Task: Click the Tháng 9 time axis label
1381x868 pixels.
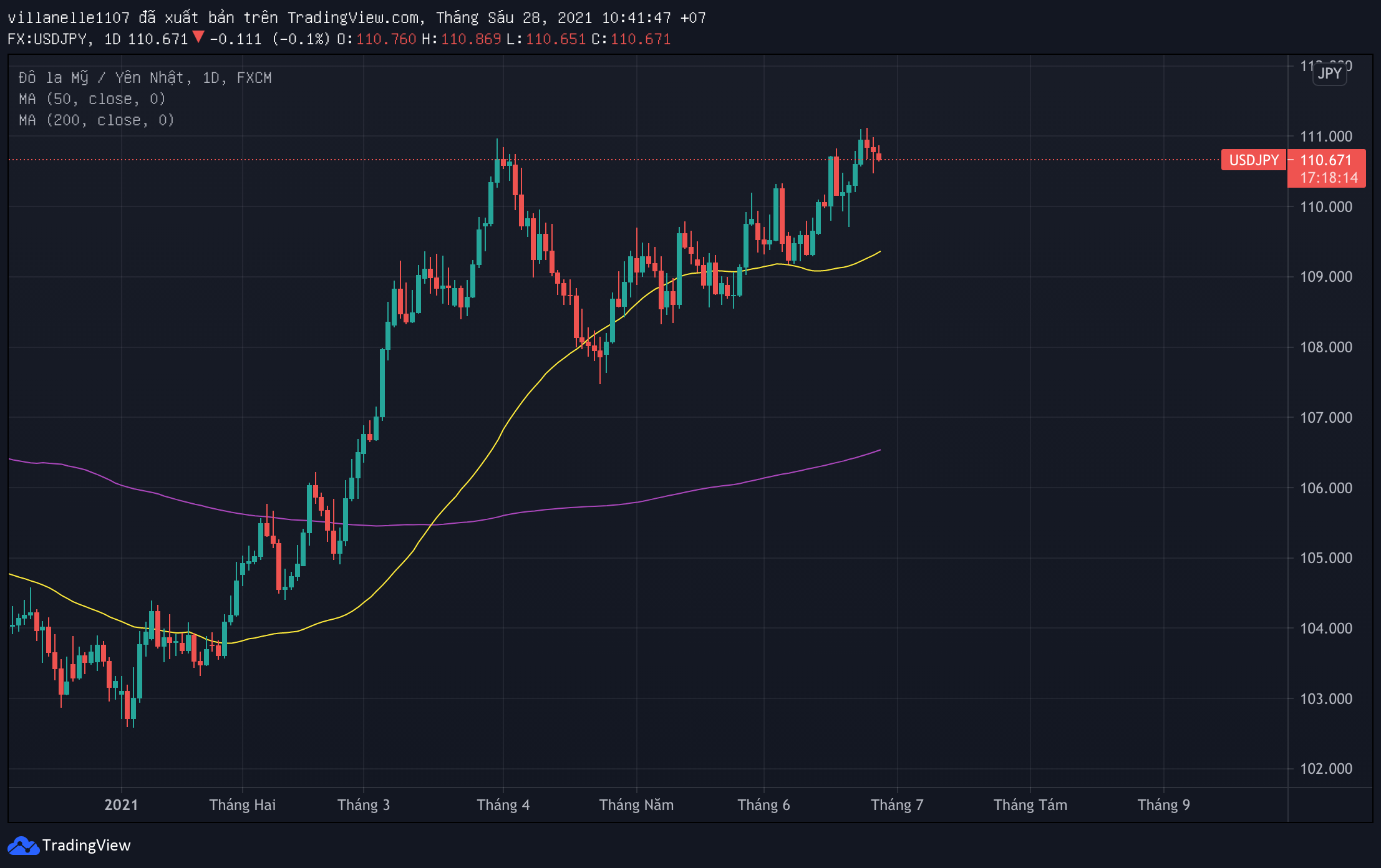Action: 1164,805
